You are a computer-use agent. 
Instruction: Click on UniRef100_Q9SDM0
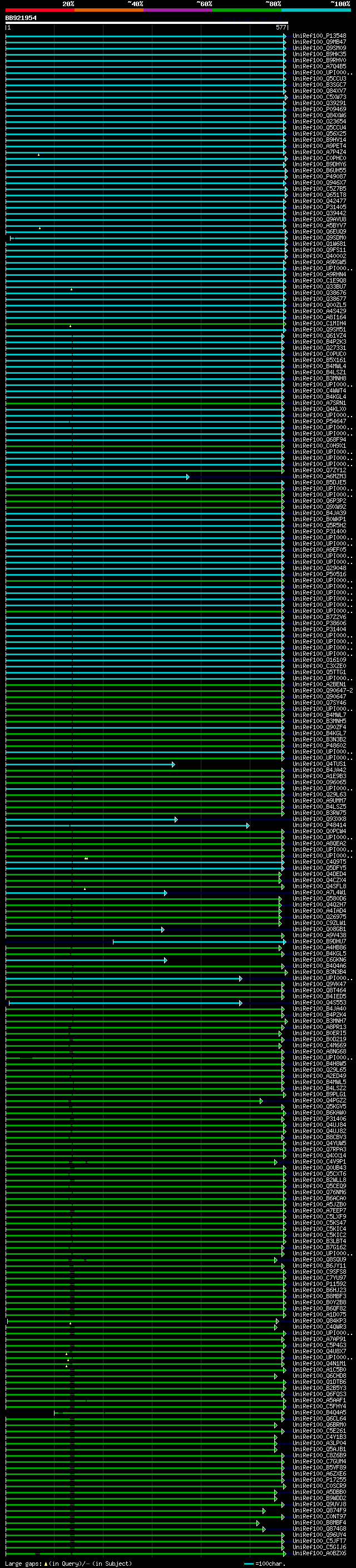[319, 238]
